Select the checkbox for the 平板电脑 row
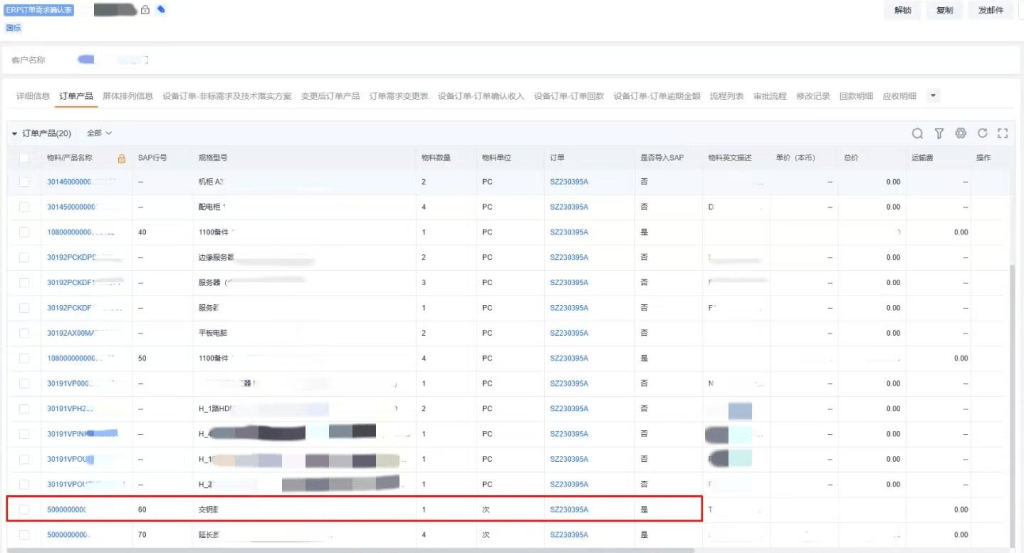Screen dimensions: 1024x553 [25, 333]
